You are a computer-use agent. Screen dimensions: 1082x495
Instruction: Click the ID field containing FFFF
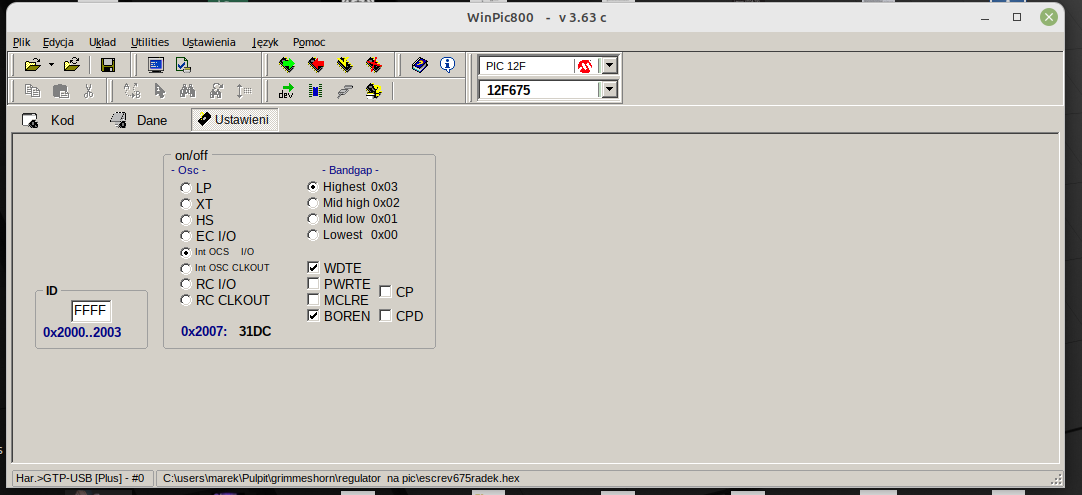click(90, 311)
